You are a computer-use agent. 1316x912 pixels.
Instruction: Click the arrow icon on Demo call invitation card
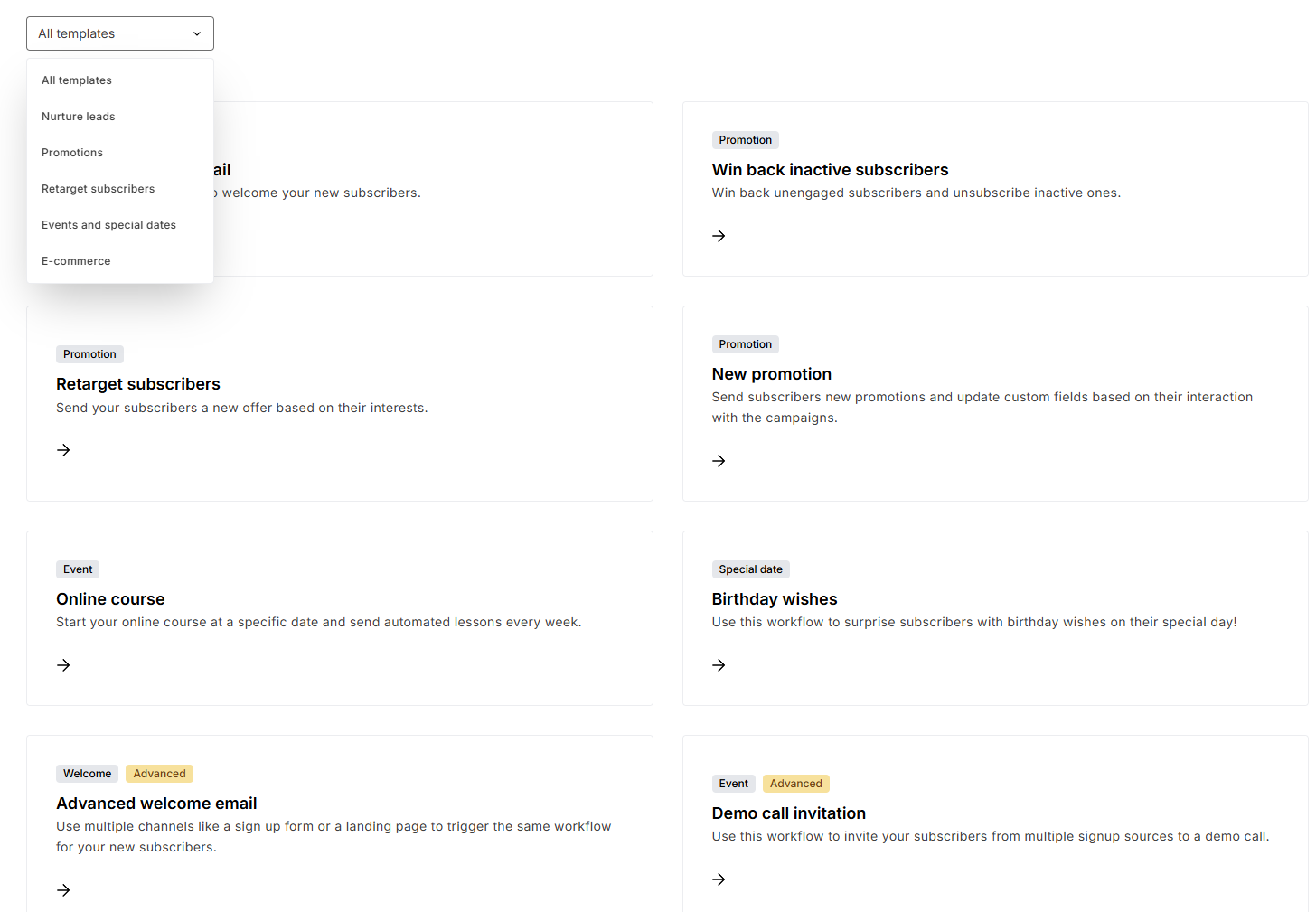click(x=718, y=879)
